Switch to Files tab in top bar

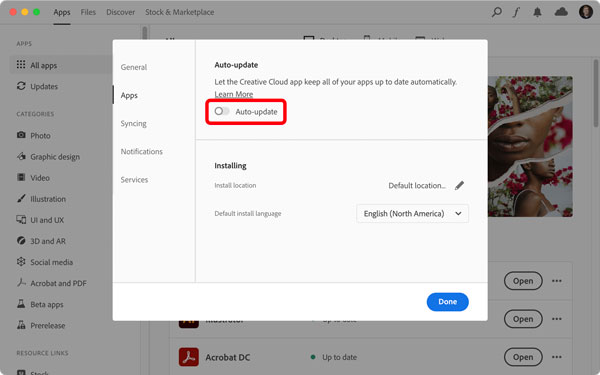tap(88, 12)
